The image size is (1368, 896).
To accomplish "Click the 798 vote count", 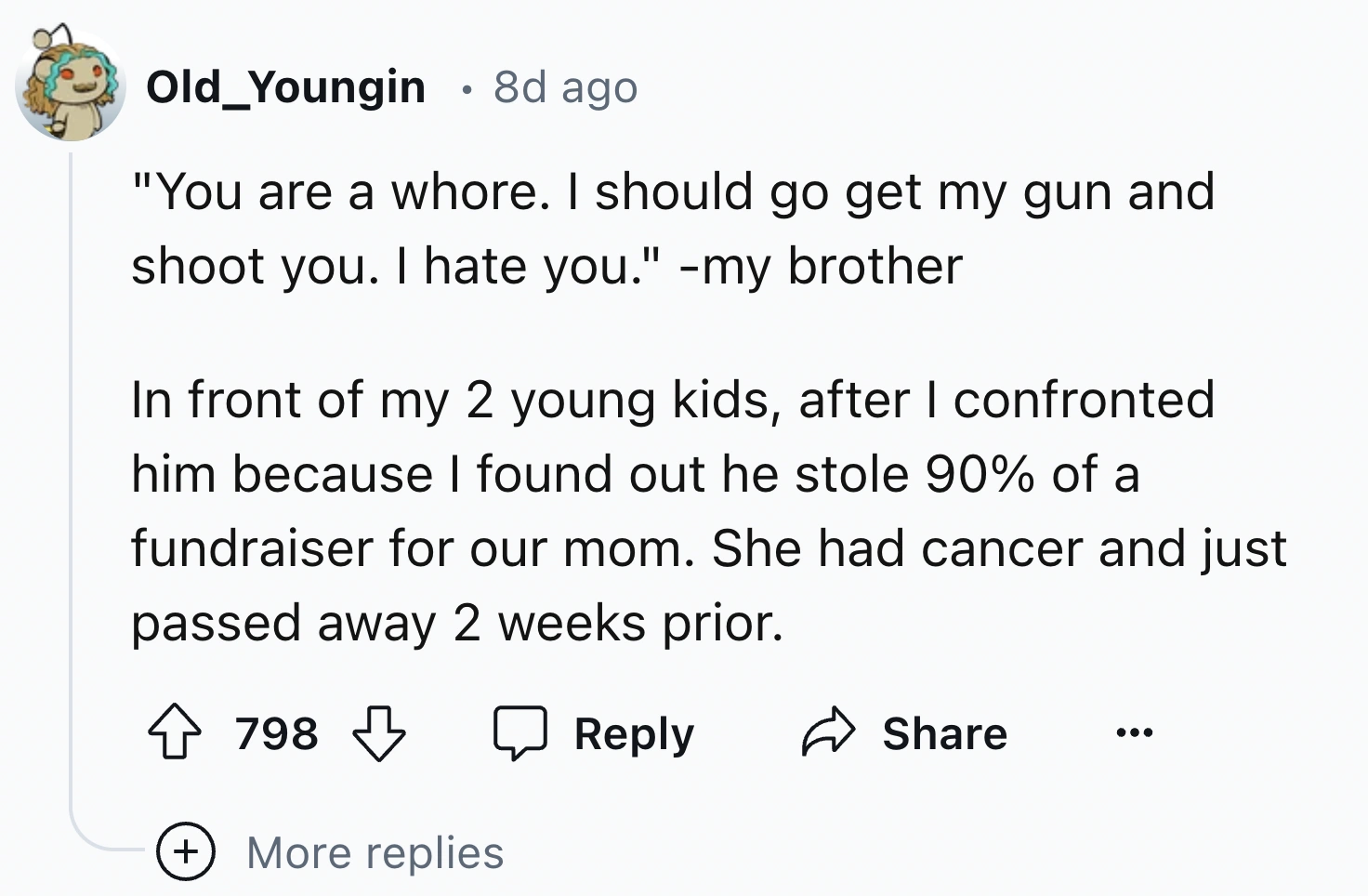I will 276,734.
